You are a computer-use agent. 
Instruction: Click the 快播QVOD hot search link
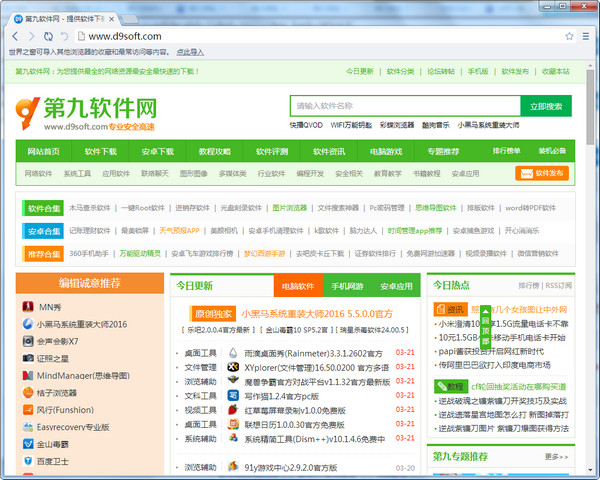306,125
